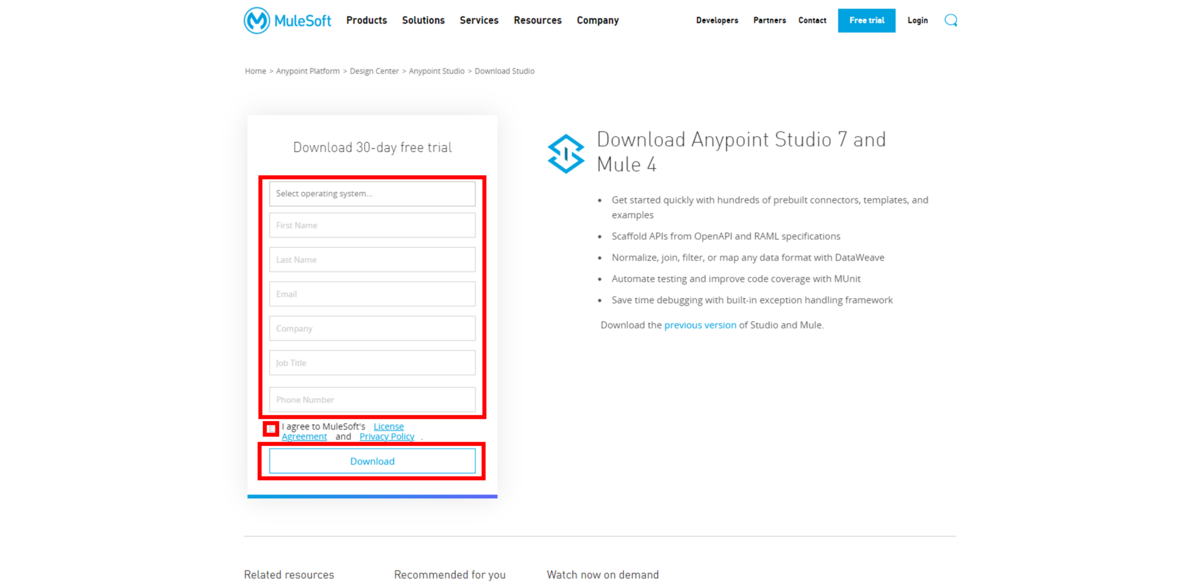This screenshot has width=1200, height=586.
Task: Tick the MuleSoft license agreement checkbox
Action: click(x=270, y=428)
